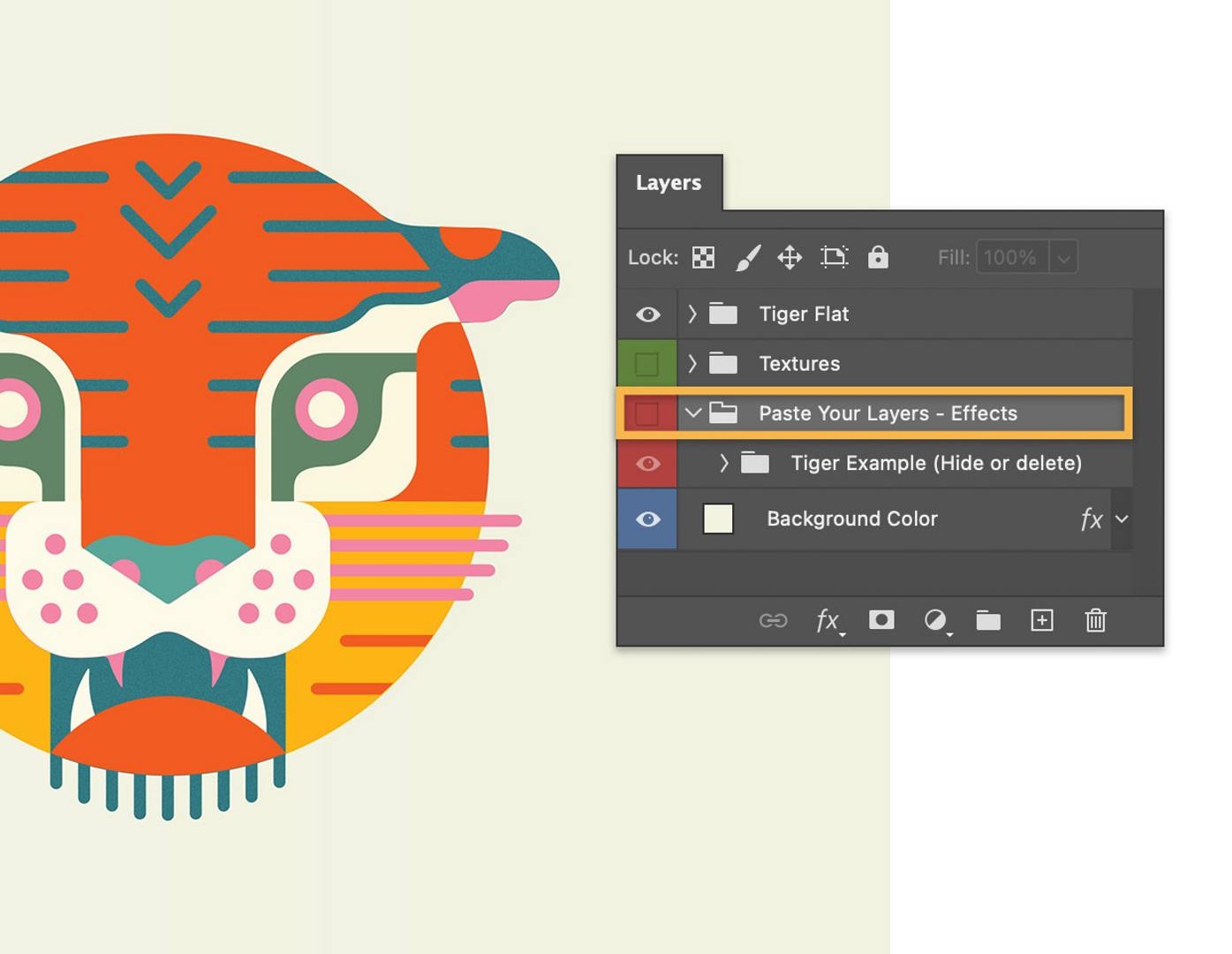Open the layer styles fx icon
The height and width of the screenshot is (954, 1232).
[828, 621]
